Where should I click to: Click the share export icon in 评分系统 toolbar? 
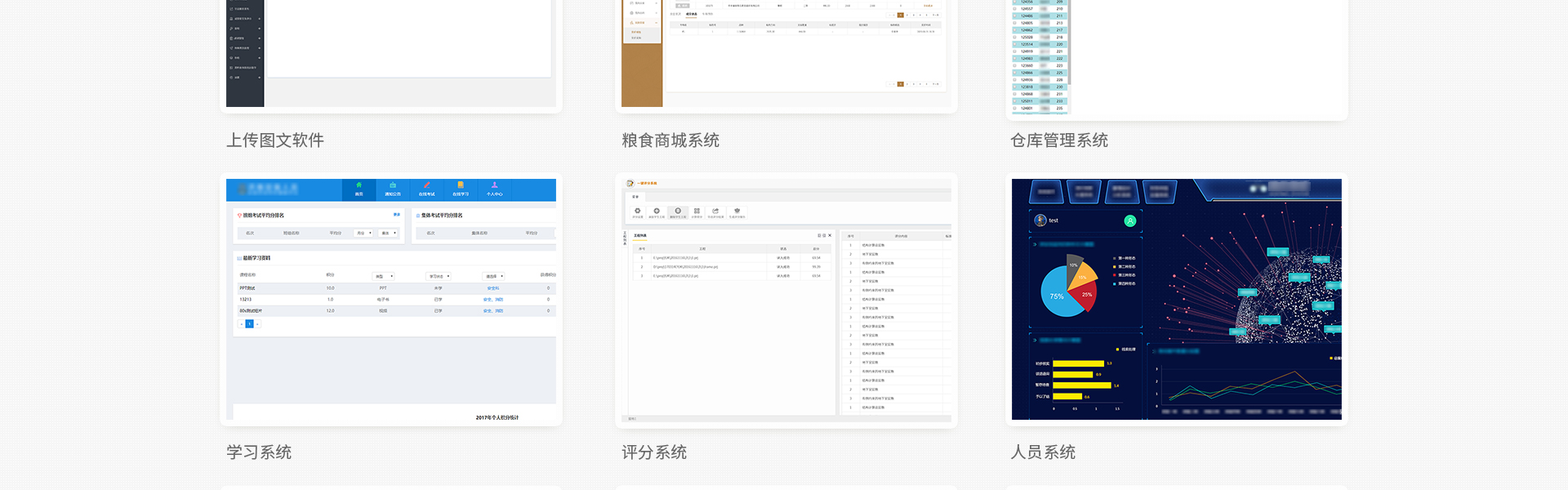[715, 212]
